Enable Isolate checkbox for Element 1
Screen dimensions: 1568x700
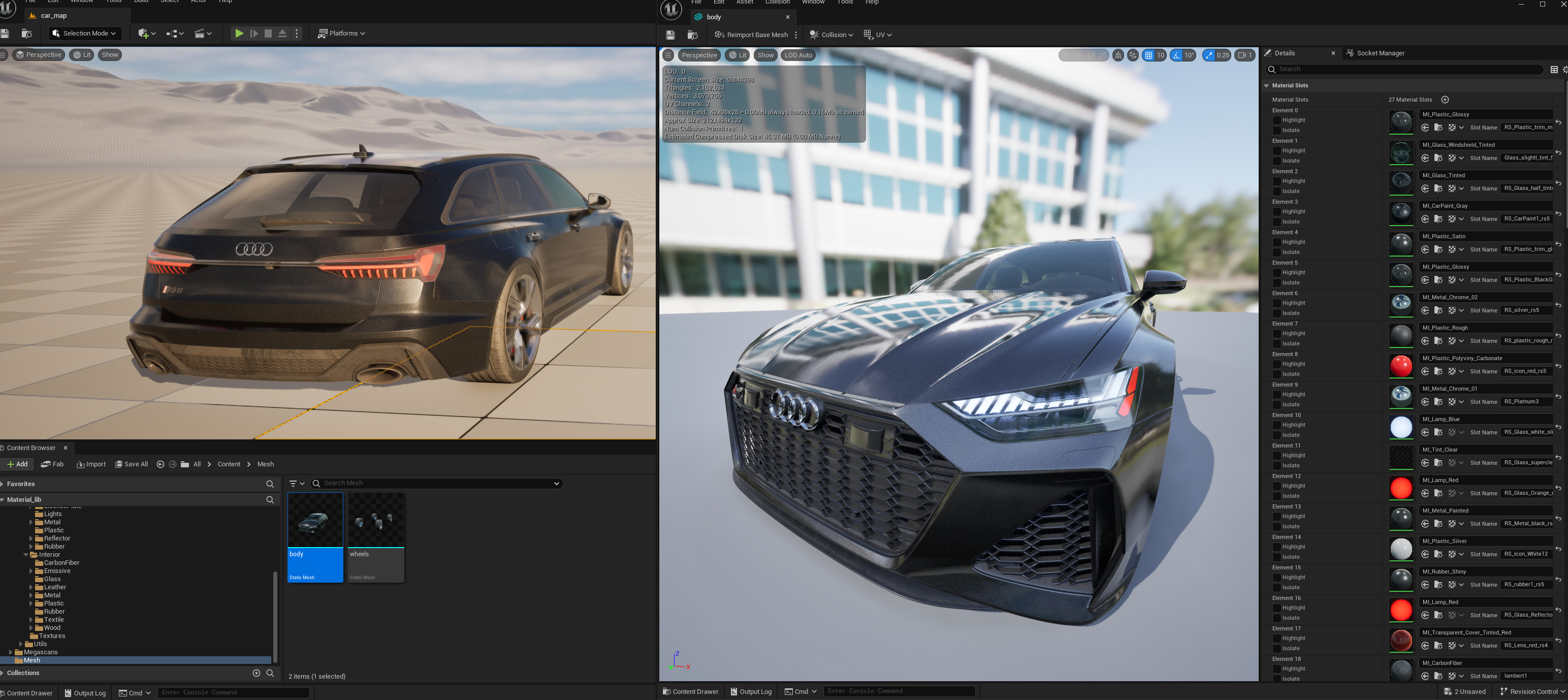click(1277, 162)
